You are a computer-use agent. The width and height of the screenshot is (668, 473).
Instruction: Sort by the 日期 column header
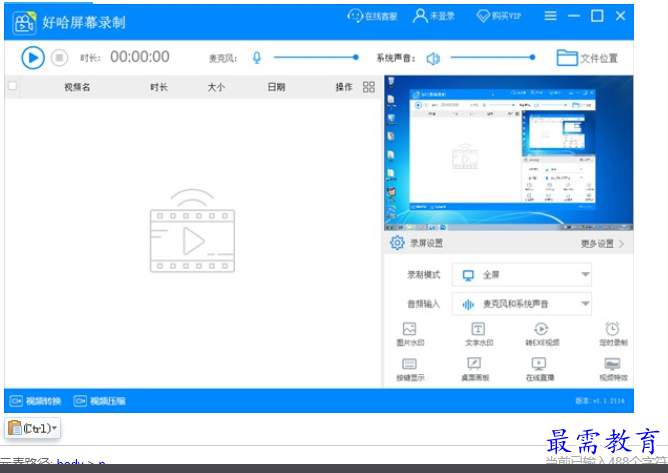(x=276, y=87)
